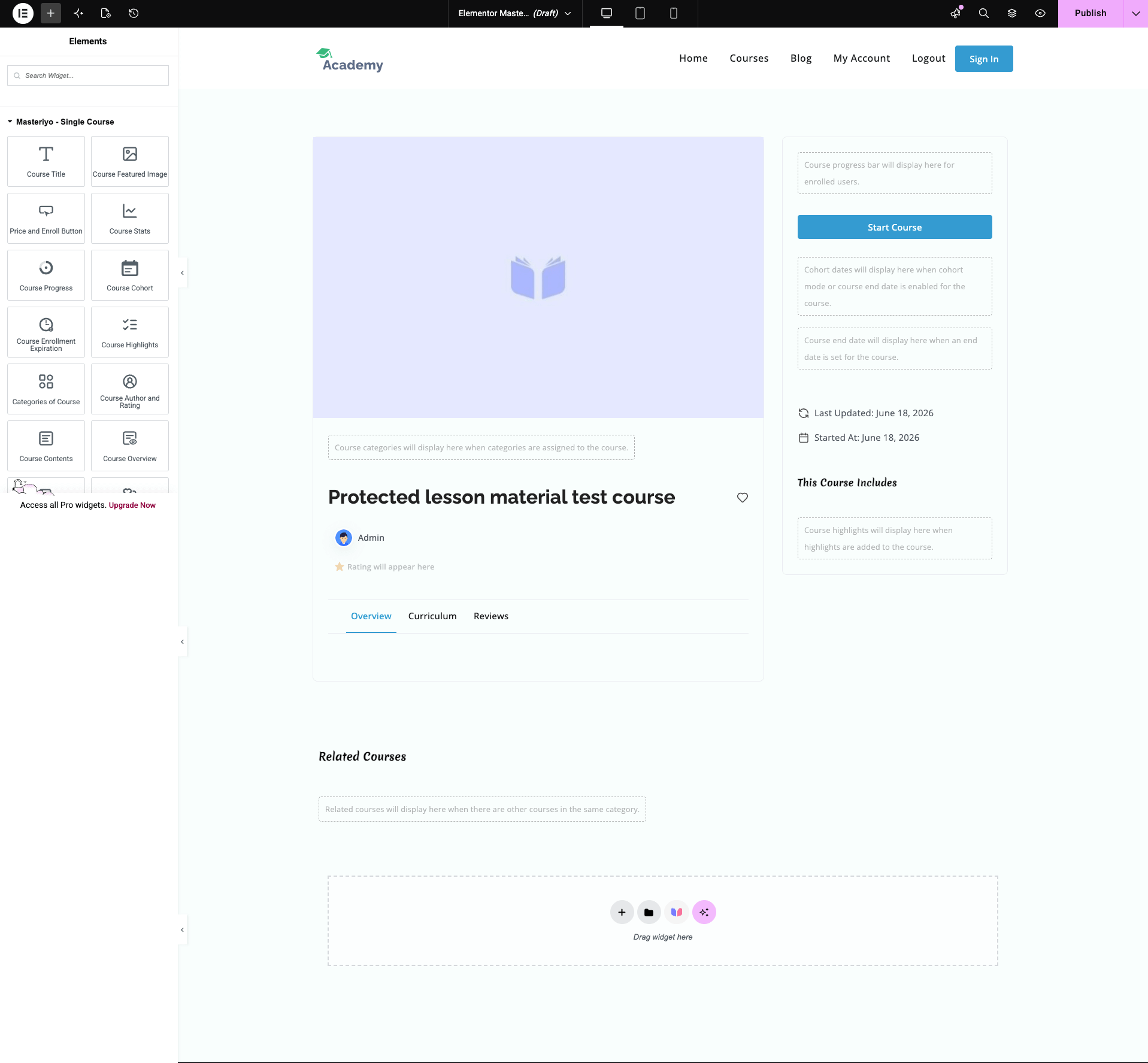This screenshot has width=1148, height=1063.
Task: Click the Start Course button
Action: tap(895, 227)
